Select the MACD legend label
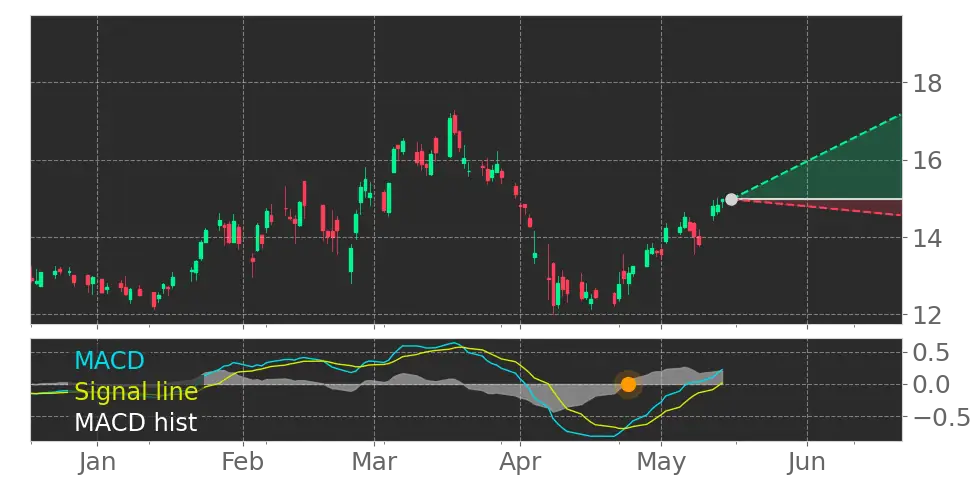Viewport: 972px width, 486px height. coord(110,360)
